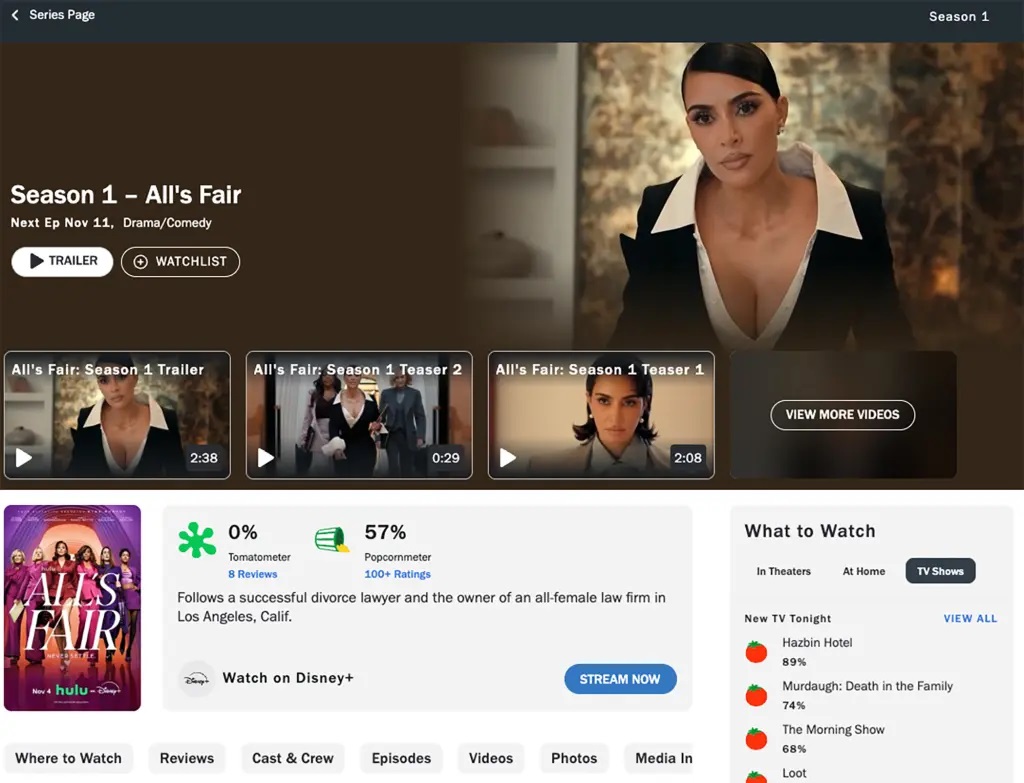Image resolution: width=1024 pixels, height=783 pixels.
Task: Select the TV Shows filter
Action: click(x=940, y=571)
